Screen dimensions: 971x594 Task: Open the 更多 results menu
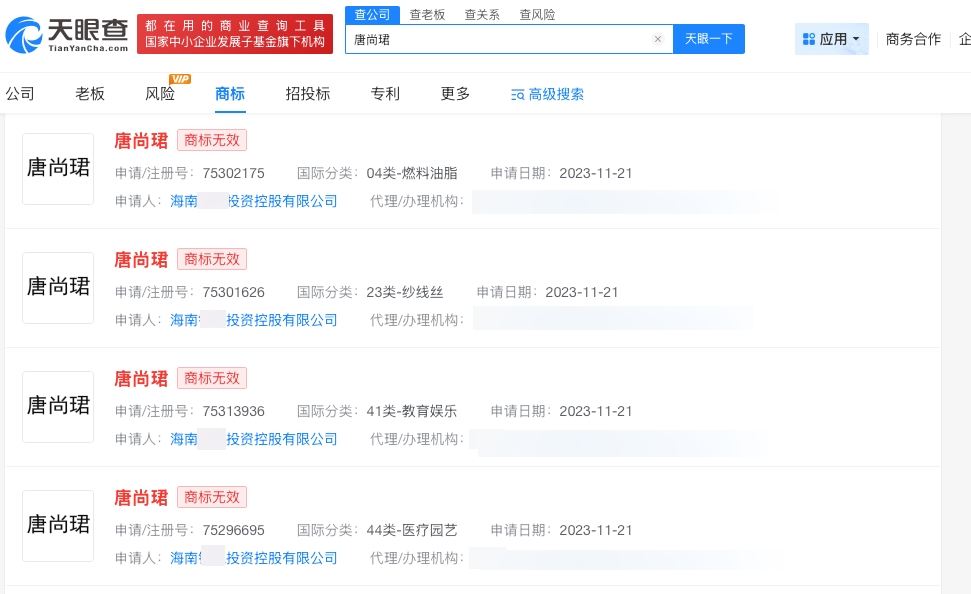(x=455, y=94)
